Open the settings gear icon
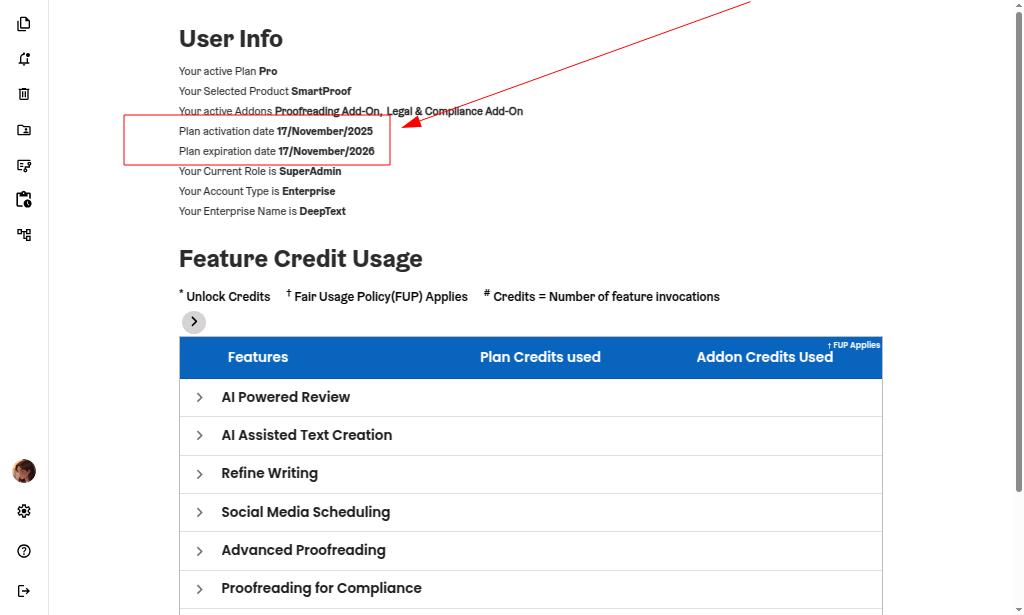Viewport: 1024px width, 615px height. pos(24,511)
